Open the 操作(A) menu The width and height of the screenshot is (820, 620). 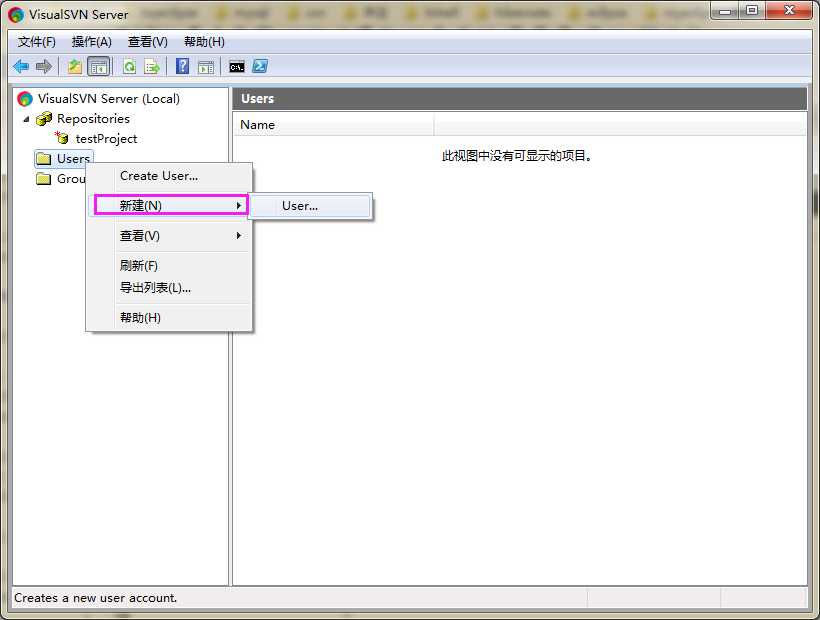pos(92,42)
